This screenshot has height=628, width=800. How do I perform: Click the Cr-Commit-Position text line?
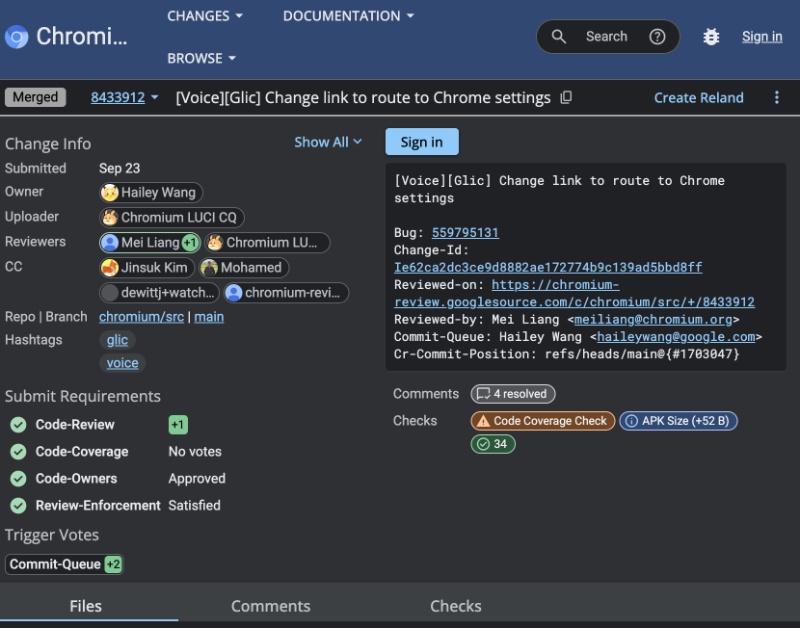pos(566,354)
